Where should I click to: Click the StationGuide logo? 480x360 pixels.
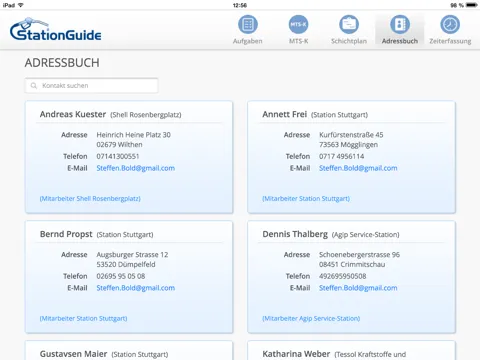[x=56, y=29]
